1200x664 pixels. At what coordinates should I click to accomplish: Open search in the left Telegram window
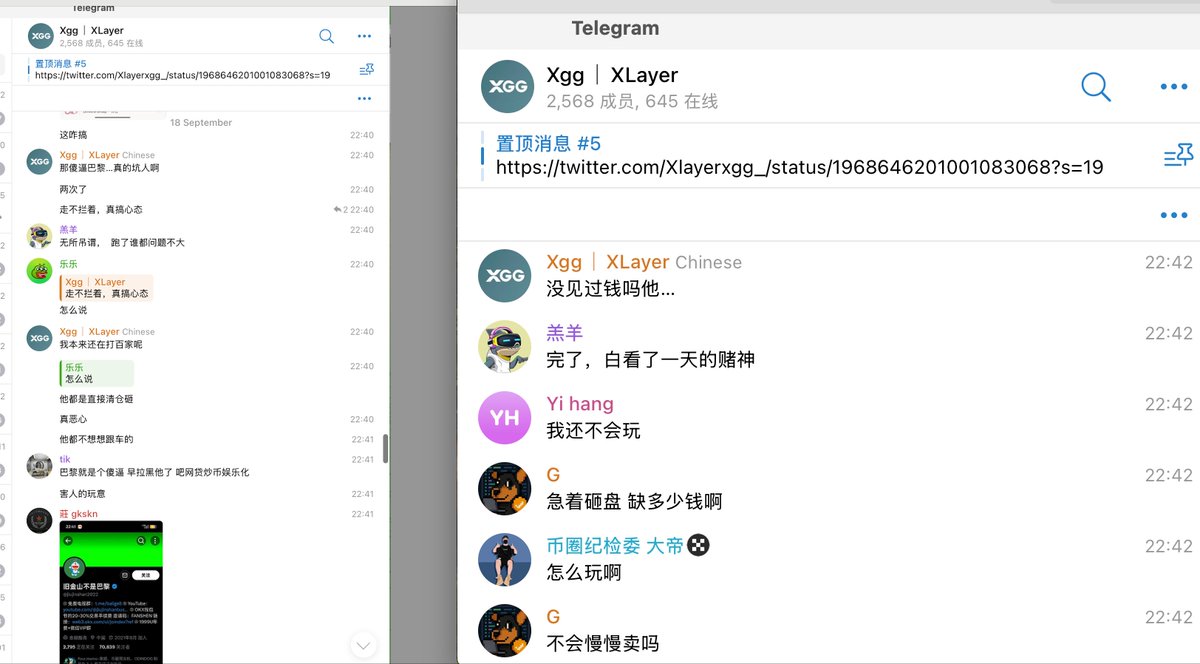pos(326,36)
